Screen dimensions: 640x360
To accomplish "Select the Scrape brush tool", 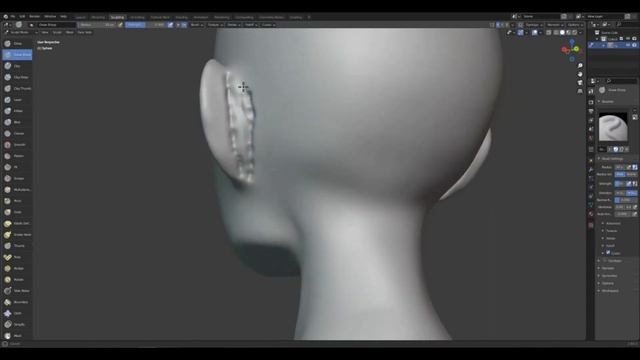I will [17, 178].
